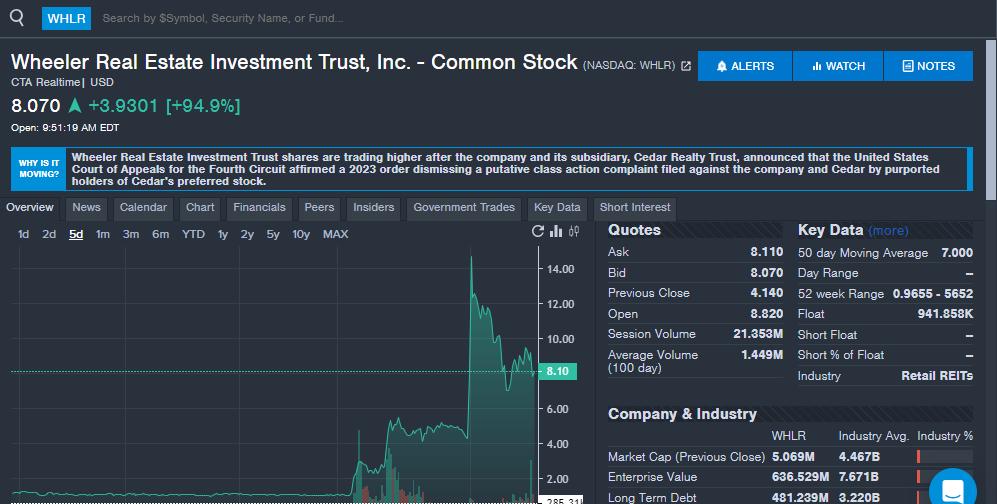Select the 2d chart range
This screenshot has width=997, height=504.
coord(49,235)
